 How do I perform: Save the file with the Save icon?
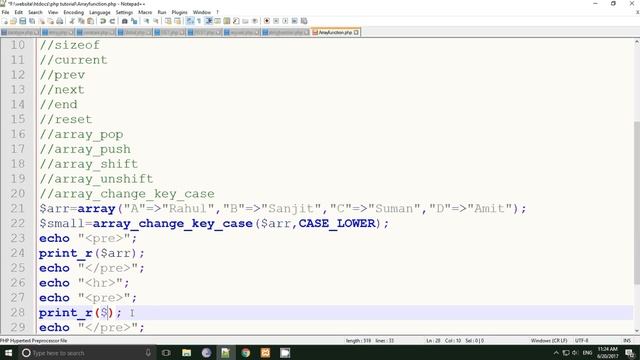(x=23, y=21)
